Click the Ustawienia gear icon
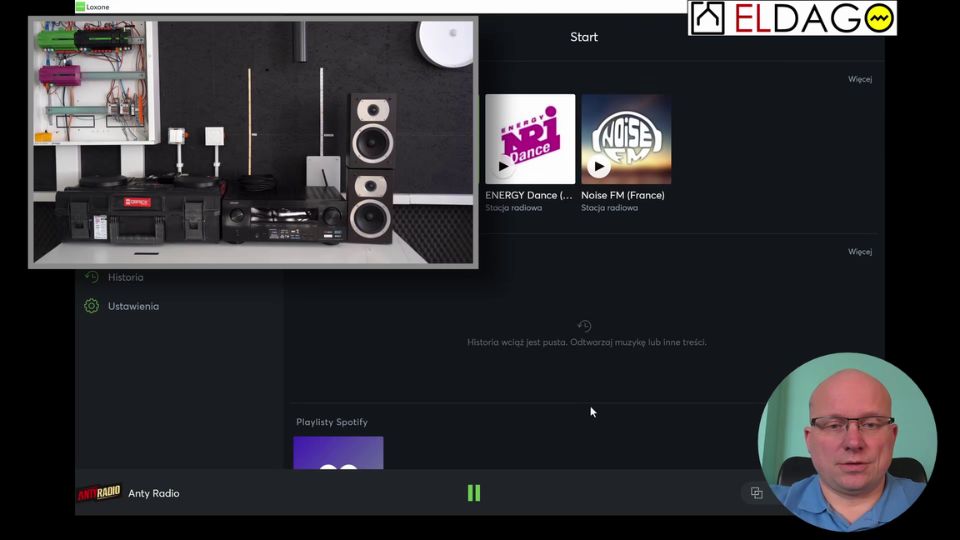This screenshot has height=540, width=960. coord(91,306)
